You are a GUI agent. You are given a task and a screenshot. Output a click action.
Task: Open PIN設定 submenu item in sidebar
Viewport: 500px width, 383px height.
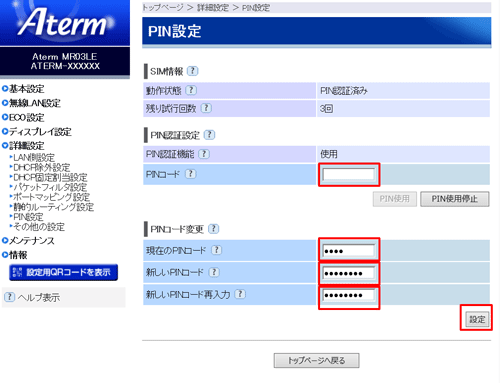27,217
